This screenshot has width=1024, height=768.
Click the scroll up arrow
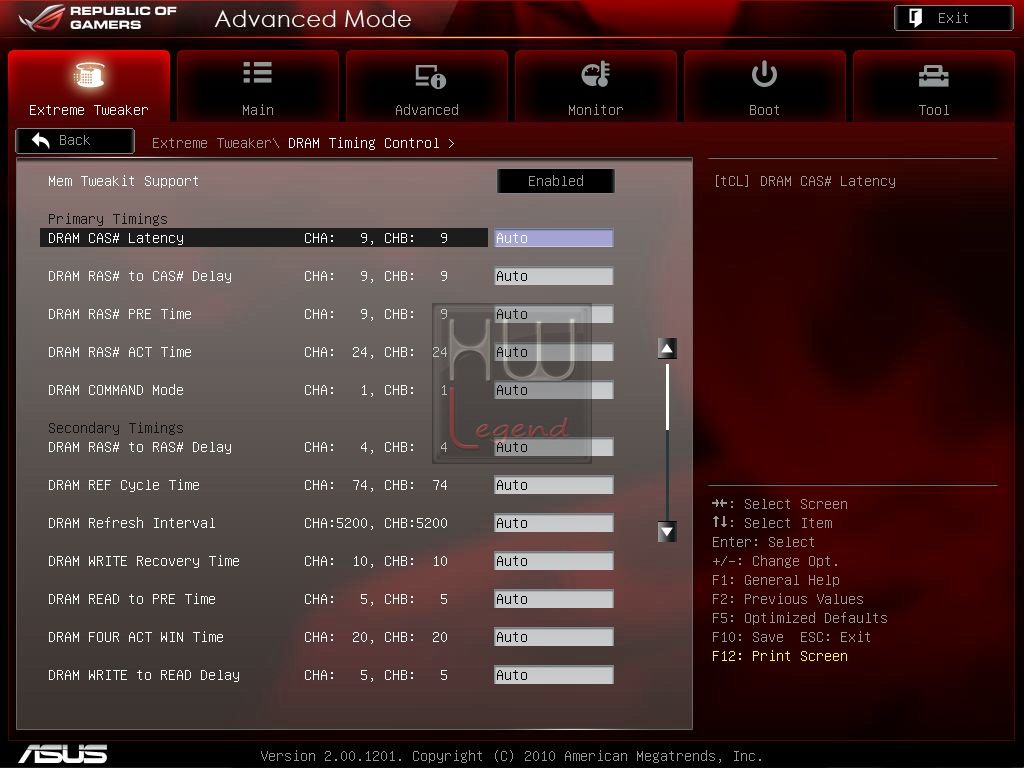click(x=667, y=349)
